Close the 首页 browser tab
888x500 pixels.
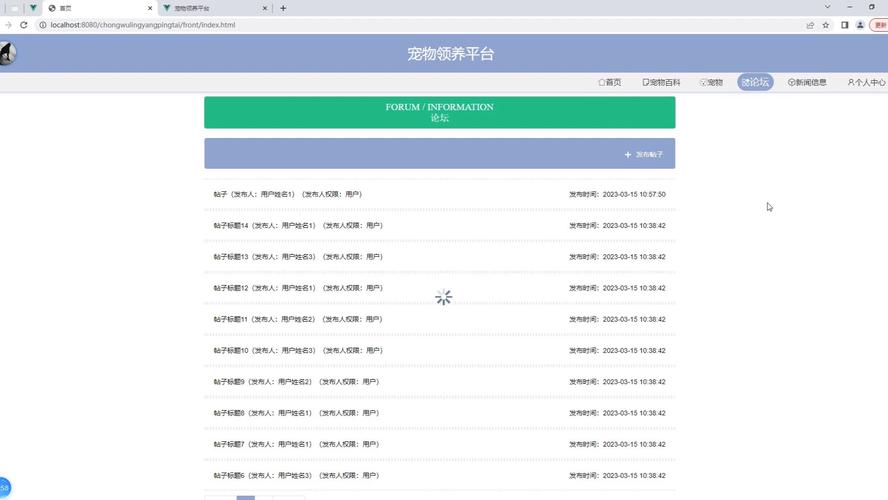pyautogui.click(x=150, y=8)
